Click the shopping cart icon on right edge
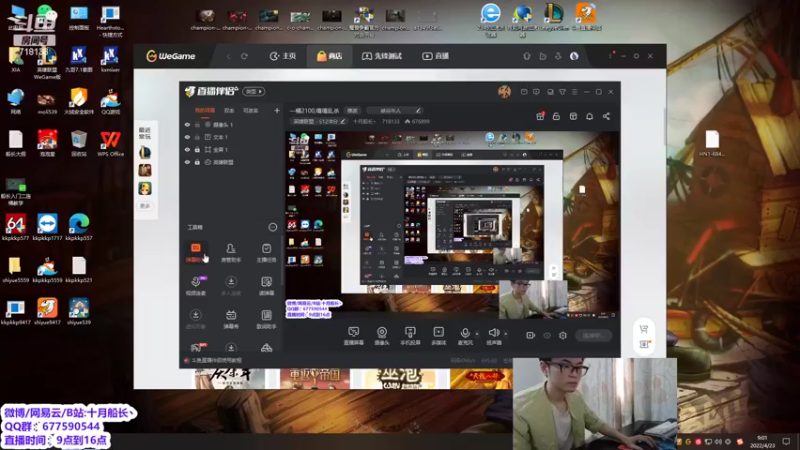This screenshot has width=800, height=450. click(644, 329)
